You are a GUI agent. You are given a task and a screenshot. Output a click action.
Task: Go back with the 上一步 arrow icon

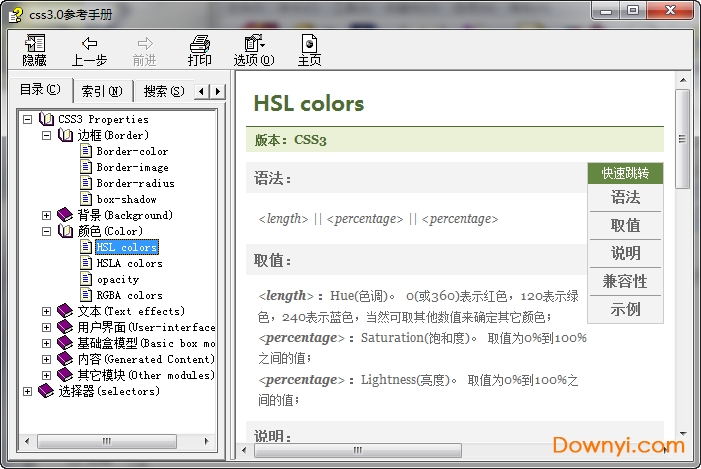pos(89,43)
